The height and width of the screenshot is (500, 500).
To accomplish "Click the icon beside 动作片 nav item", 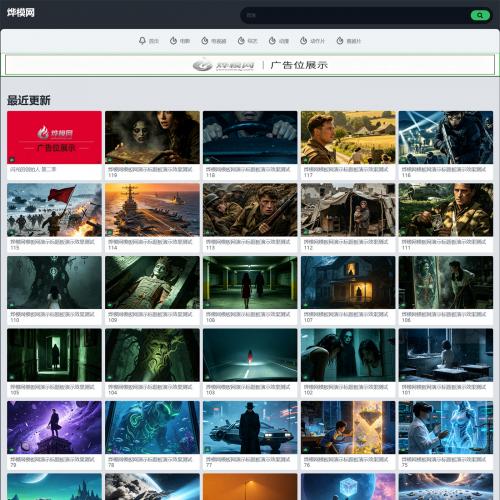I will [304, 41].
